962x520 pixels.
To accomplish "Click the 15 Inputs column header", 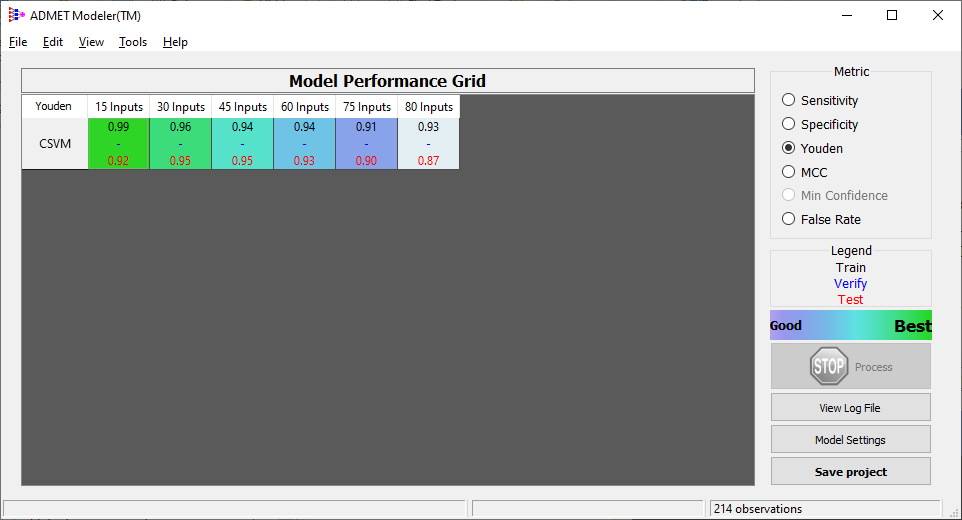I will (118, 107).
